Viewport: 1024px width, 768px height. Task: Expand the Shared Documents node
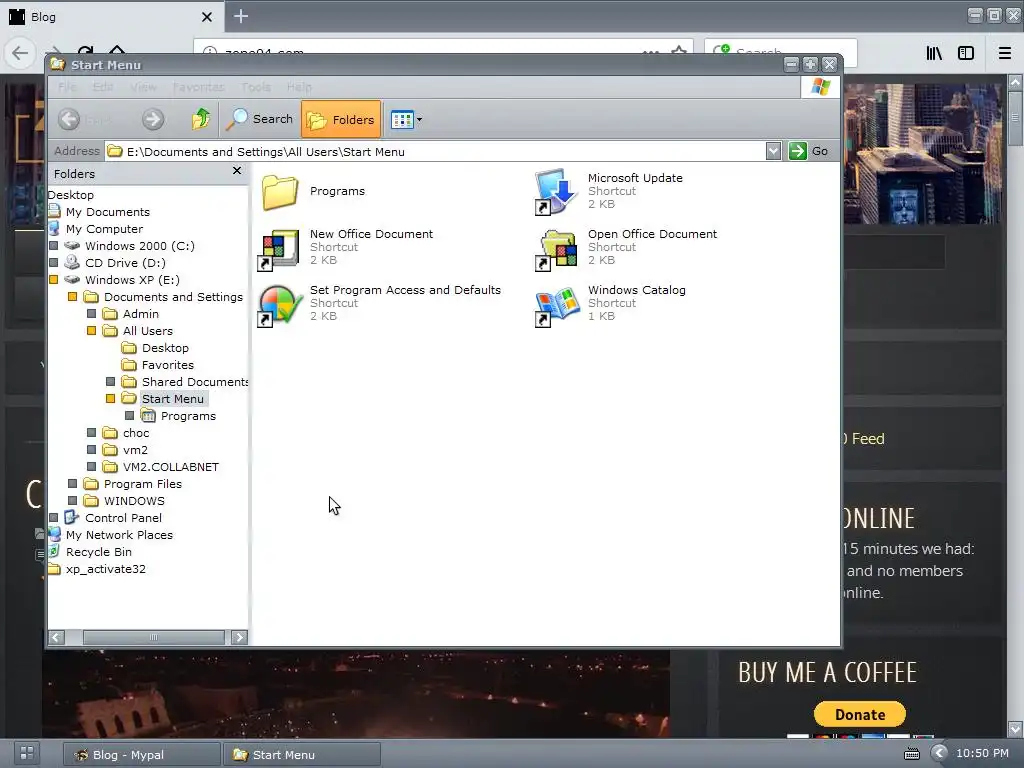point(110,382)
